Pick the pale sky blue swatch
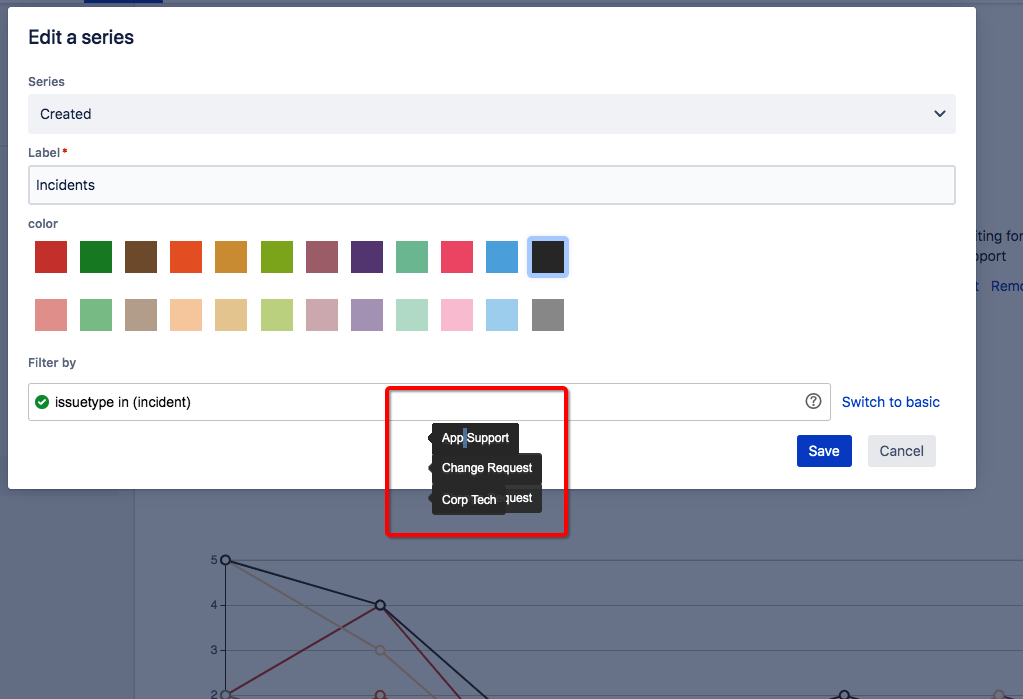This screenshot has width=1023, height=699. pos(502,315)
